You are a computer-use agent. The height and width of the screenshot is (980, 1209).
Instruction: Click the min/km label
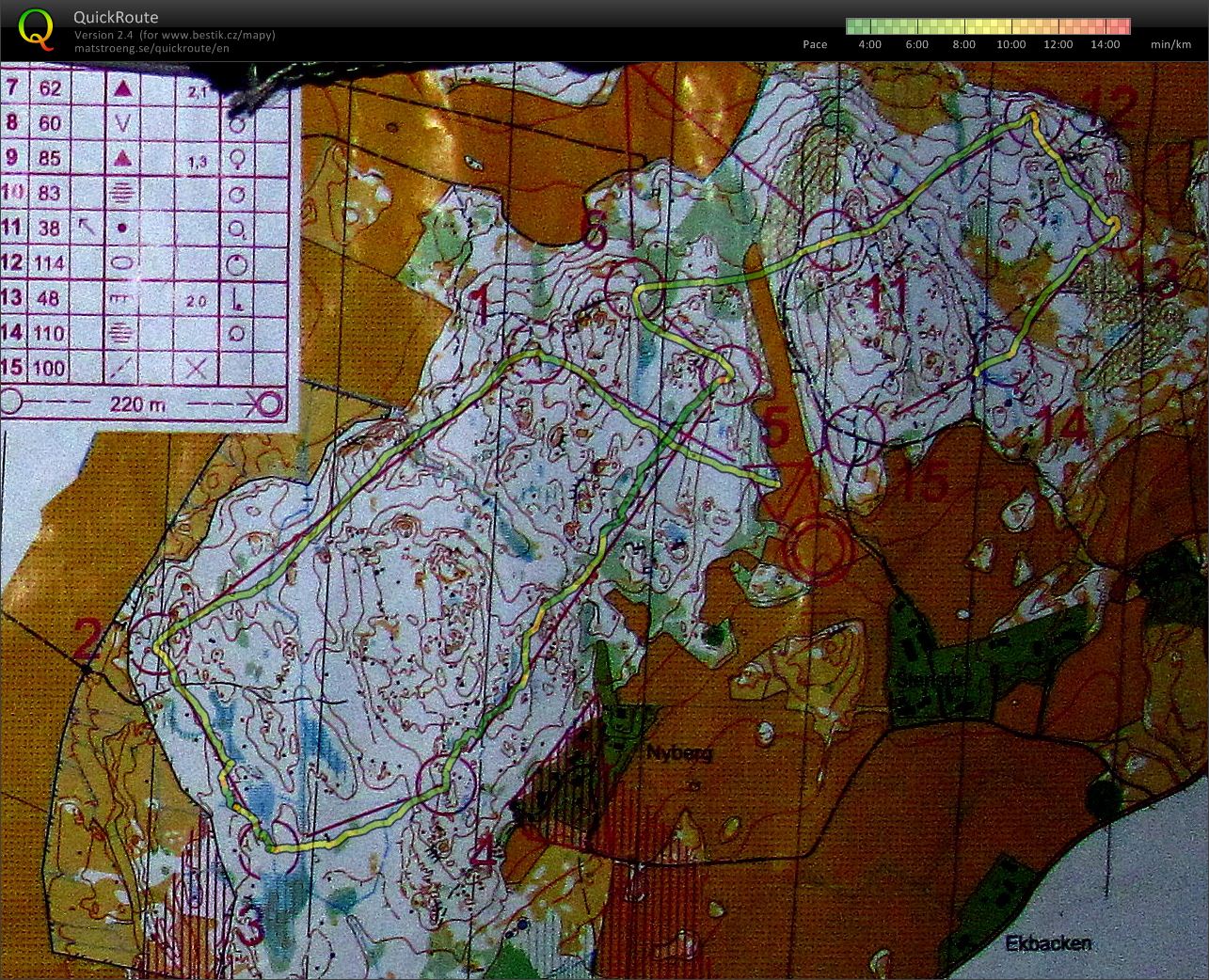(1169, 44)
